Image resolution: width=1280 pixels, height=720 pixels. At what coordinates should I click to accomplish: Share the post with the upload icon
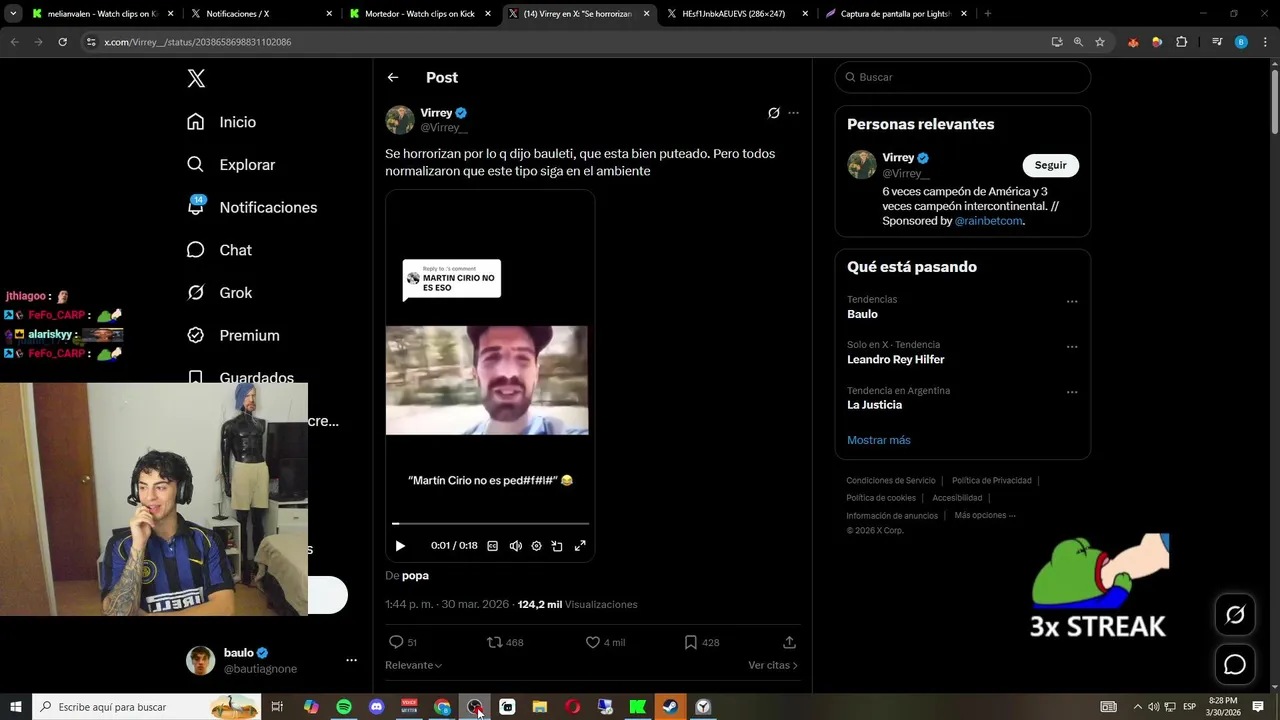789,642
